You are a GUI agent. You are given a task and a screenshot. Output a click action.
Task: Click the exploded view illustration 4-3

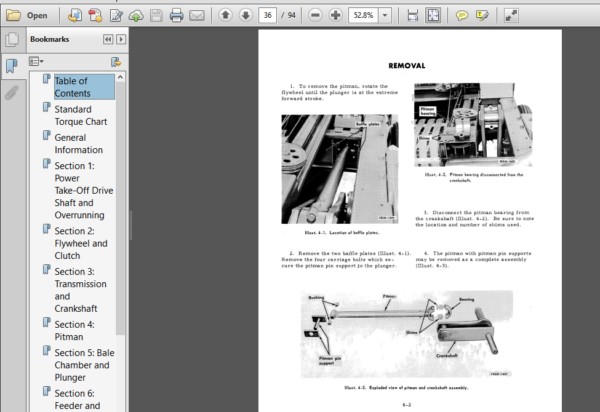click(x=407, y=334)
